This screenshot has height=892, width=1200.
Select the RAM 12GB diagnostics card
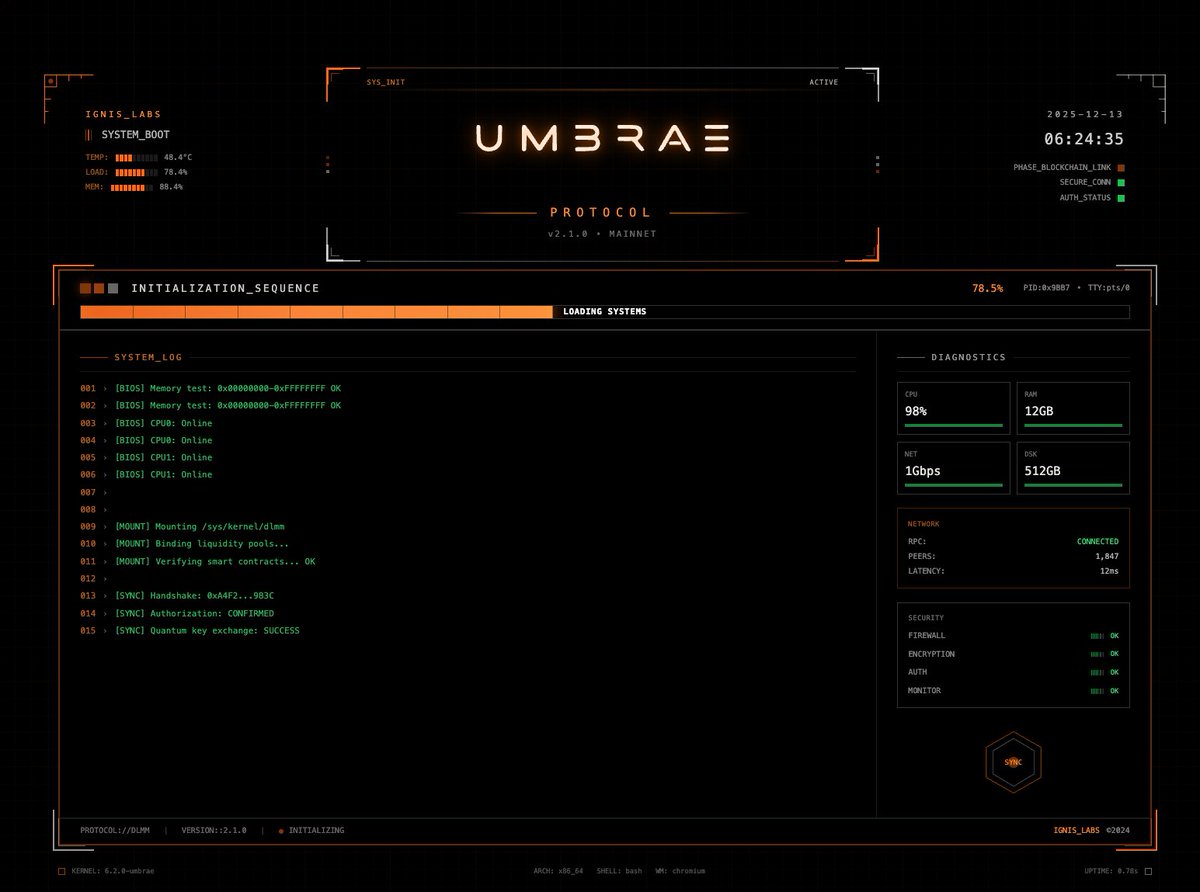(1073, 408)
